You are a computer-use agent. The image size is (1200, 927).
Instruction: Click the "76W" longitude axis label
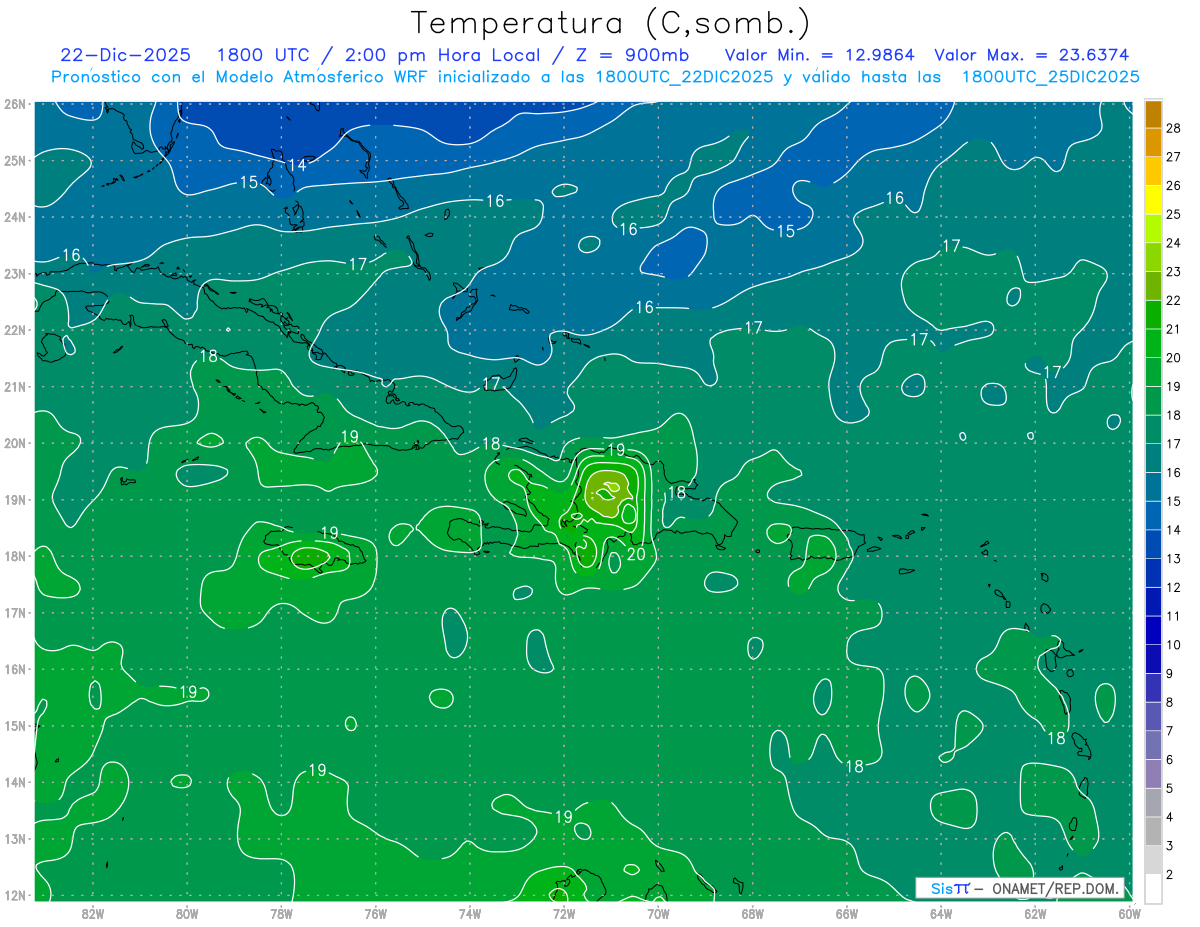pos(375,912)
